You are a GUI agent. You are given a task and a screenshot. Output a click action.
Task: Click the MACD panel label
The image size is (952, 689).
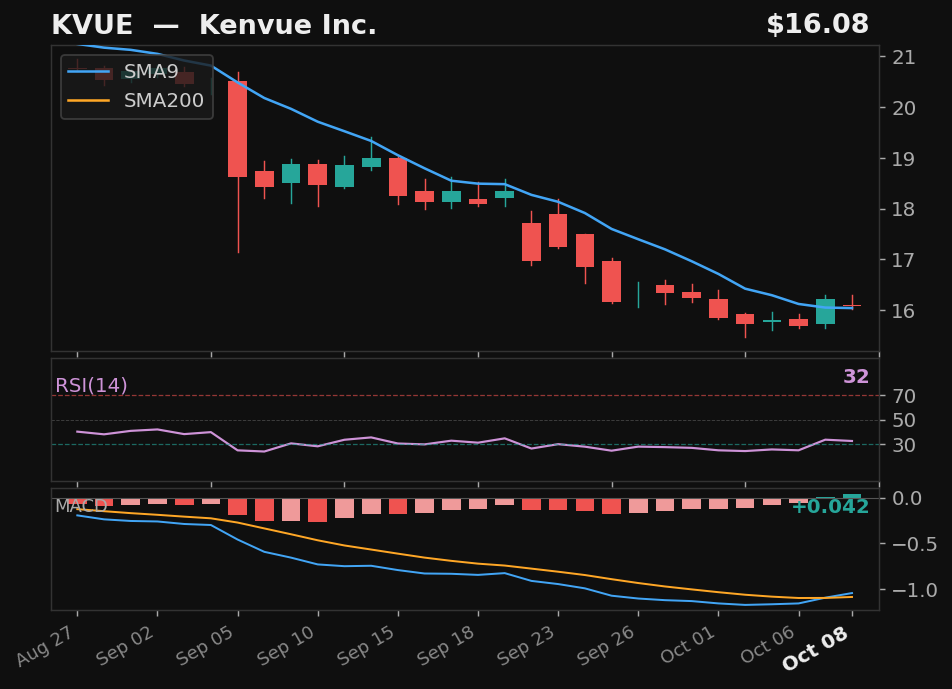[x=81, y=506]
